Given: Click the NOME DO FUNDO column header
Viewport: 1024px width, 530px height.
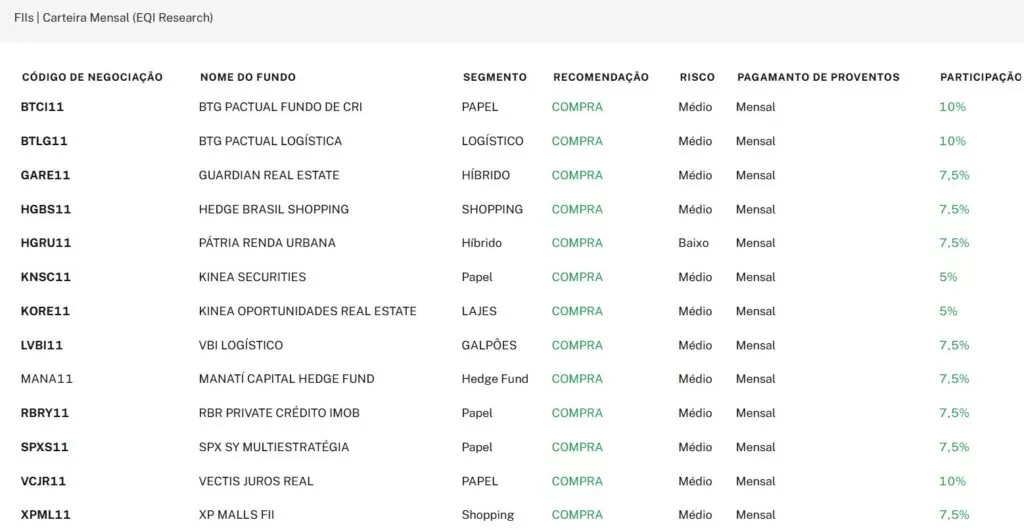Looking at the screenshot, I should (x=248, y=77).
